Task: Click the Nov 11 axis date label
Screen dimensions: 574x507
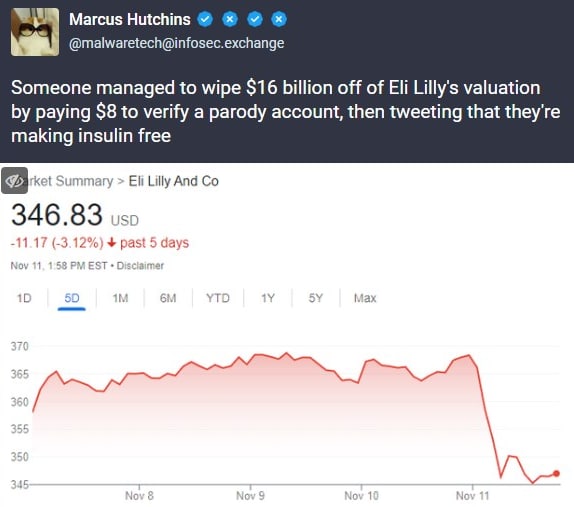Action: (472, 496)
